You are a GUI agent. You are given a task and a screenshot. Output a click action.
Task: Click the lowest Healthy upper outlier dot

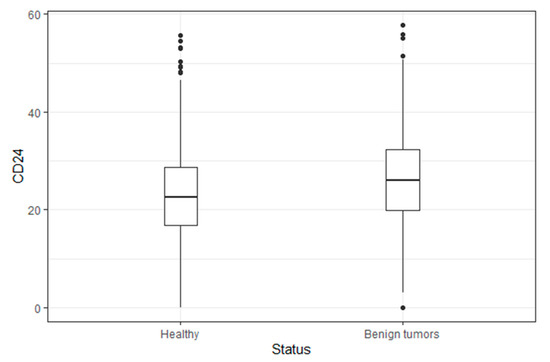[x=181, y=73]
